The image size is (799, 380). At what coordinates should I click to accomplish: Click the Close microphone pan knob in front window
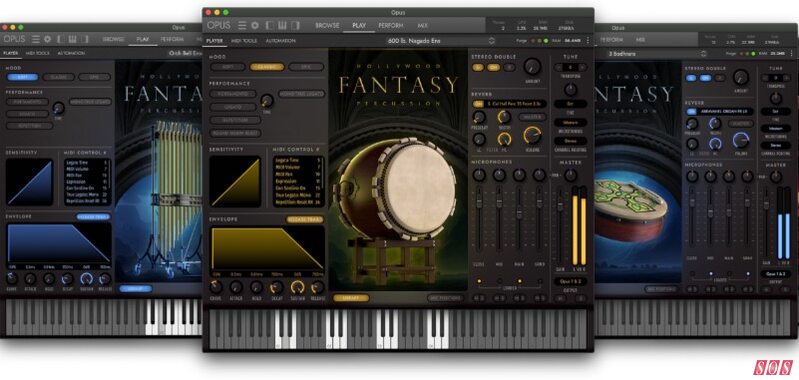(479, 175)
